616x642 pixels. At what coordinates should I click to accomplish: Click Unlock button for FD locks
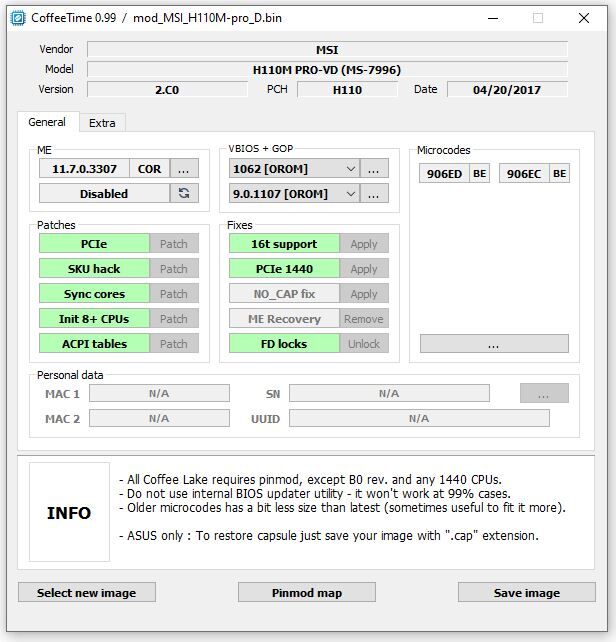pos(364,344)
